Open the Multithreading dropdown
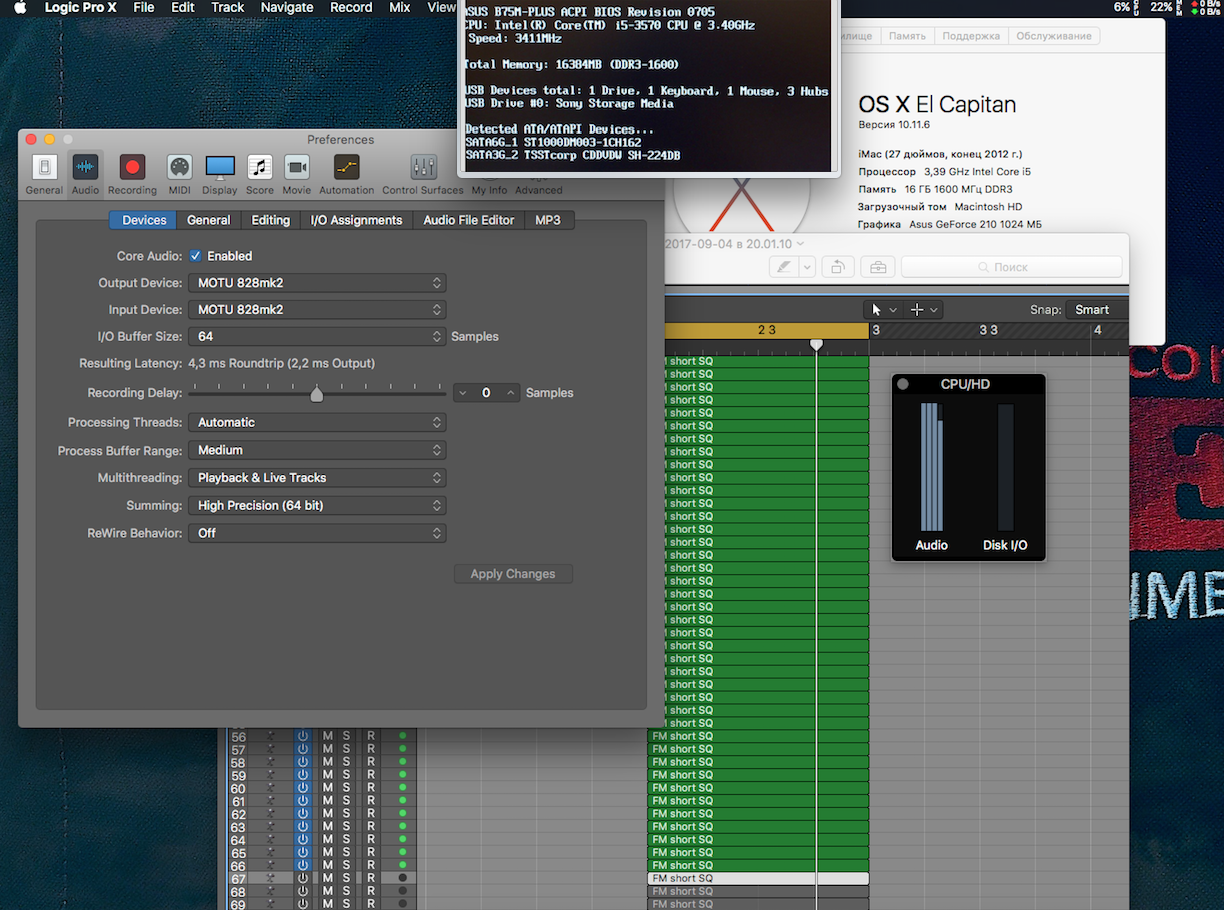The height and width of the screenshot is (910, 1224). tap(316, 478)
